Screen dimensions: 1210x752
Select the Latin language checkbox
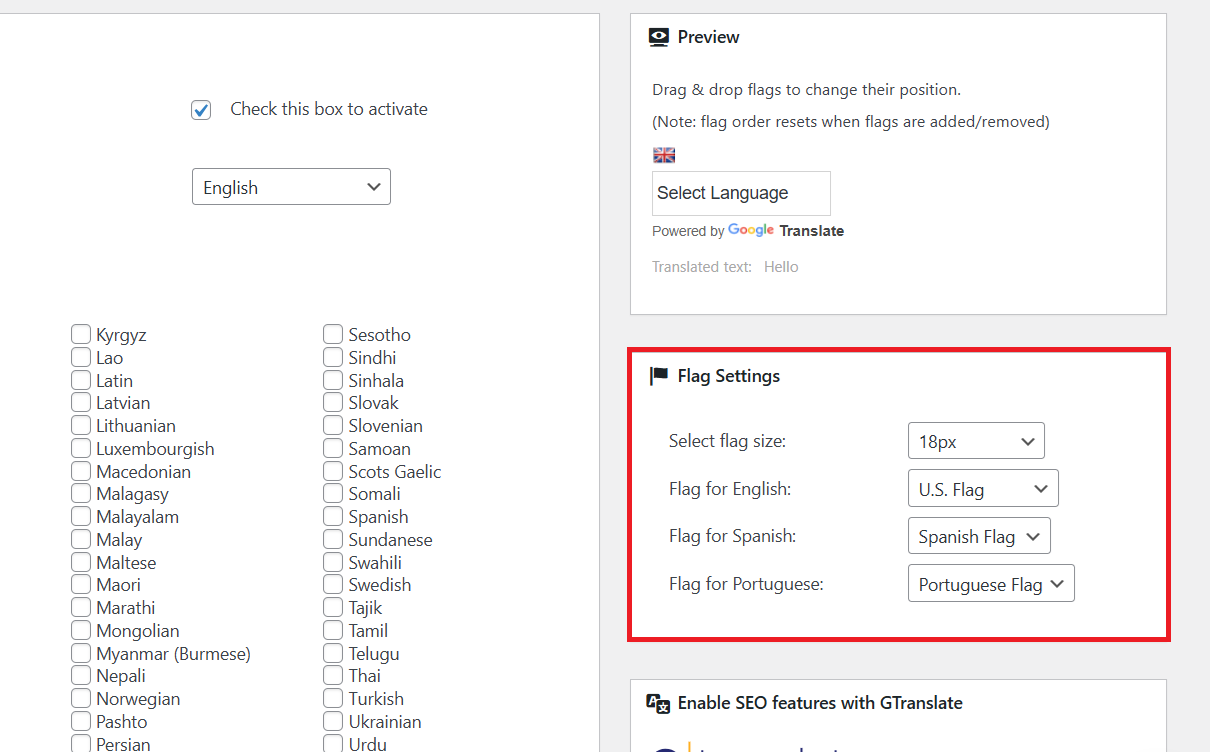pyautogui.click(x=81, y=381)
